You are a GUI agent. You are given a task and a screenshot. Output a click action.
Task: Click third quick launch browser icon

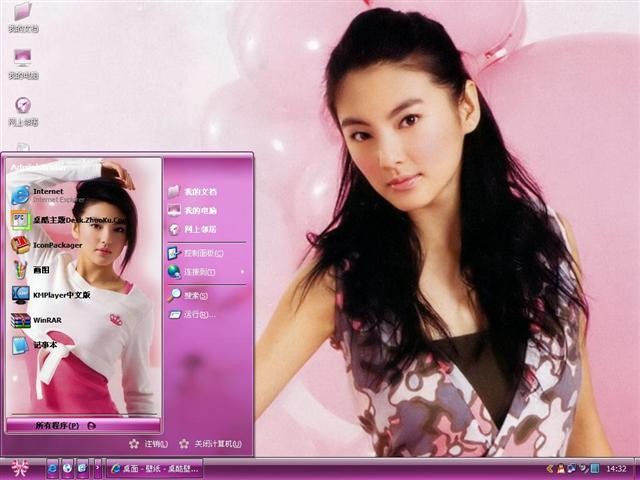click(82, 468)
